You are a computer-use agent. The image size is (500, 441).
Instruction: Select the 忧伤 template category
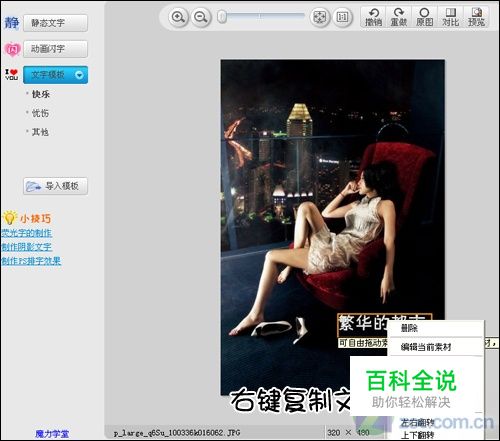40,113
